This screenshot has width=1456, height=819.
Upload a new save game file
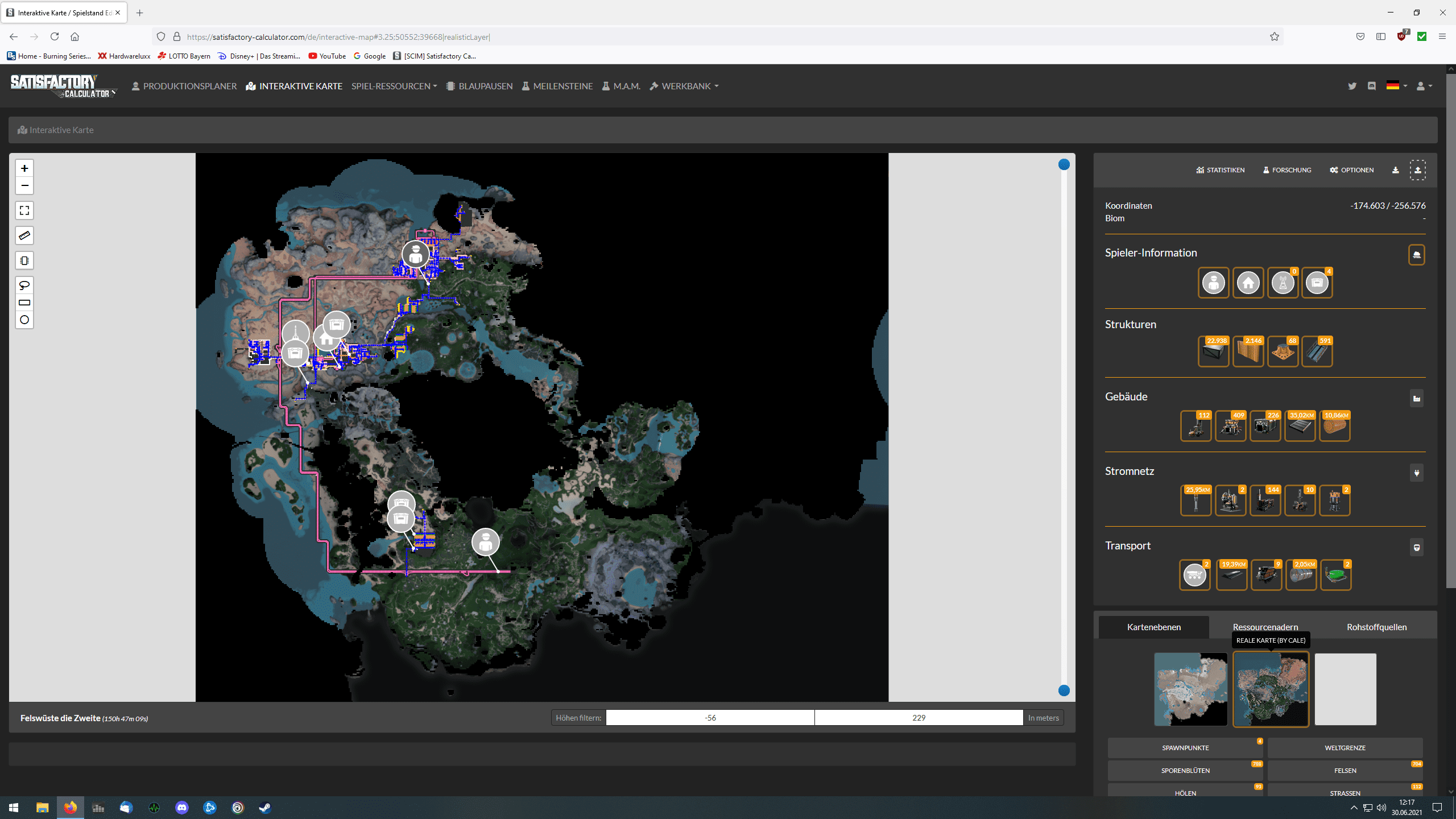[x=1417, y=170]
